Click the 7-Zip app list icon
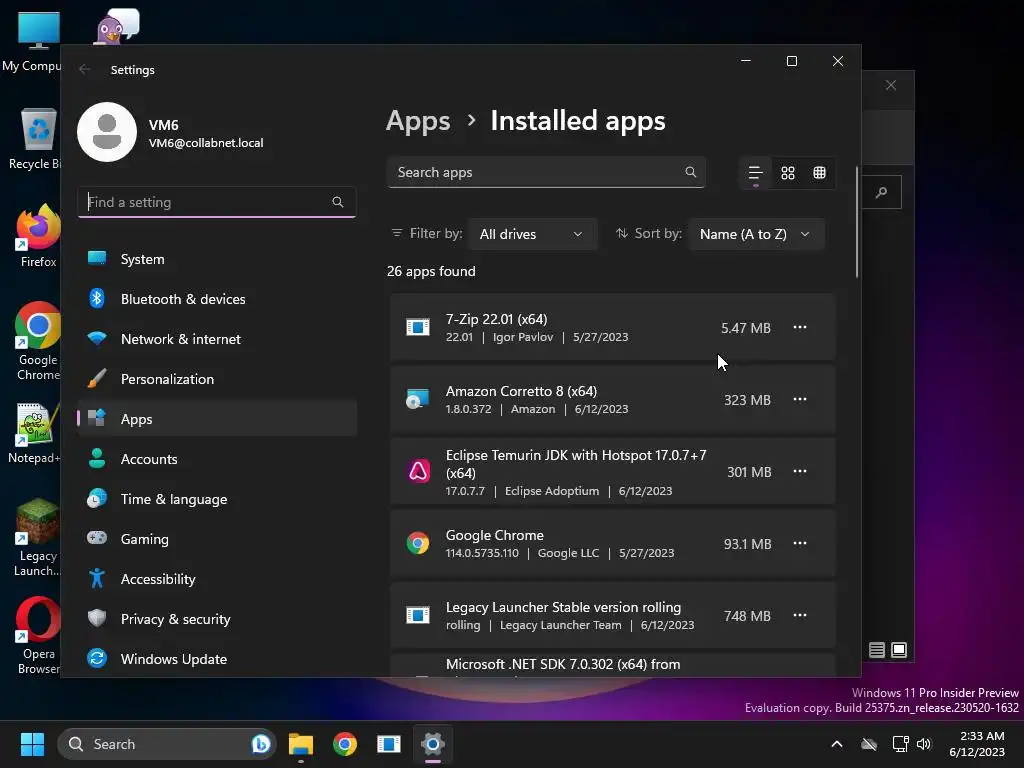Image resolution: width=1024 pixels, height=768 pixels. pos(418,327)
